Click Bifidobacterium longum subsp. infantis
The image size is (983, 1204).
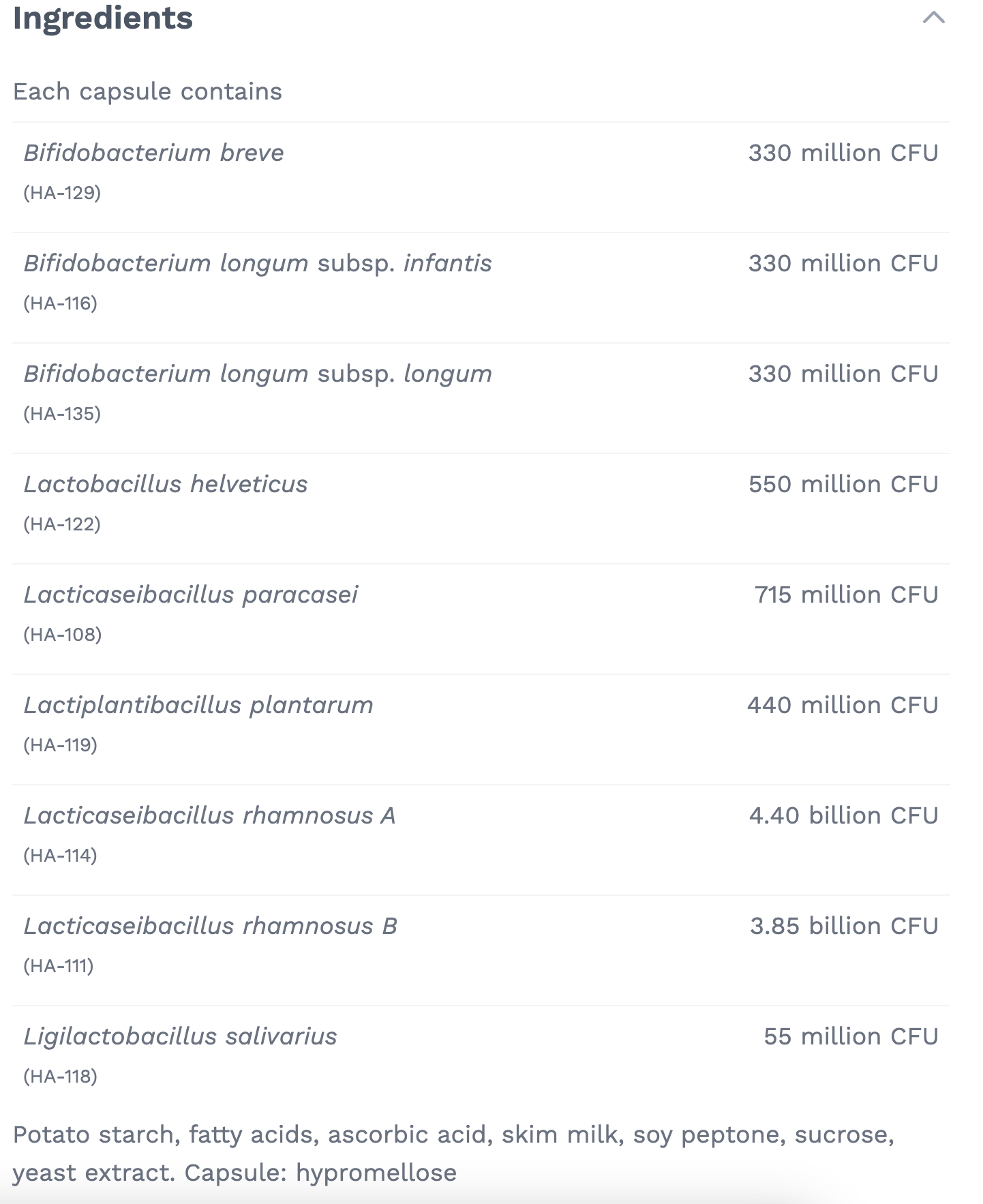tap(258, 263)
